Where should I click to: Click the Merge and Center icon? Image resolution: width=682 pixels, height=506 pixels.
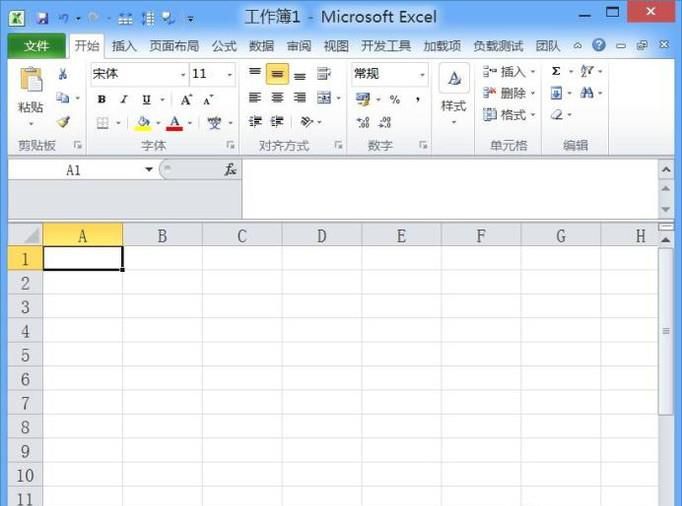pyautogui.click(x=324, y=98)
